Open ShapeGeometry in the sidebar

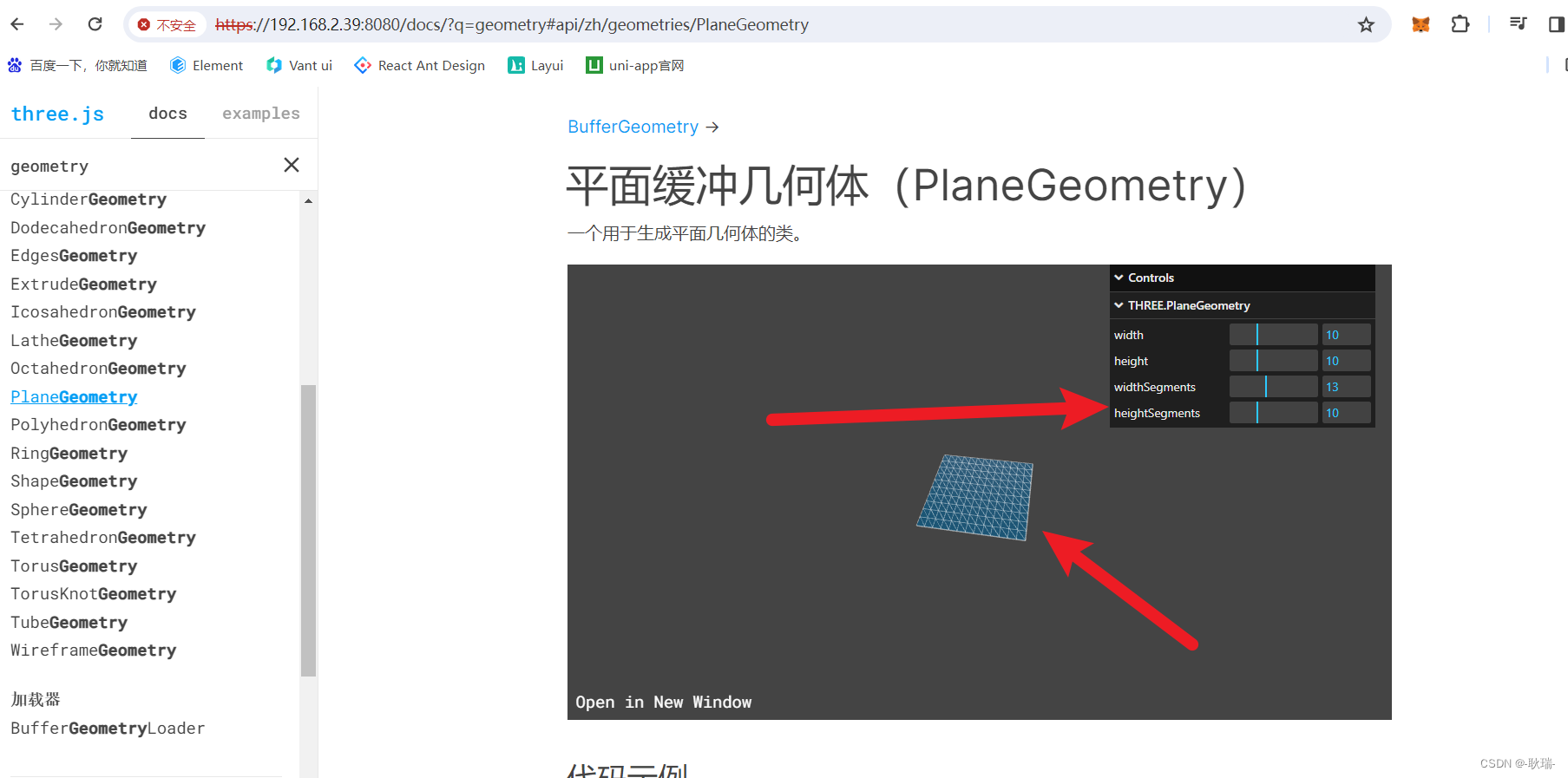pos(74,481)
